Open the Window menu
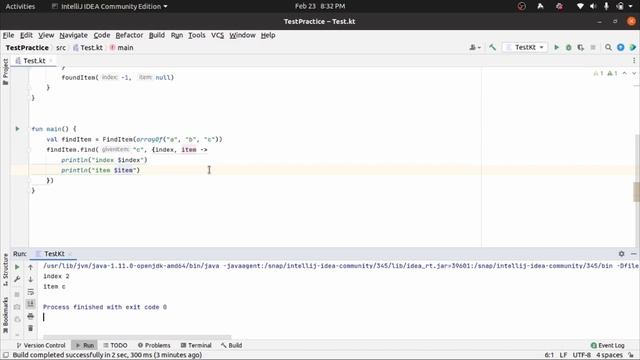640x360 pixels. [x=242, y=35]
